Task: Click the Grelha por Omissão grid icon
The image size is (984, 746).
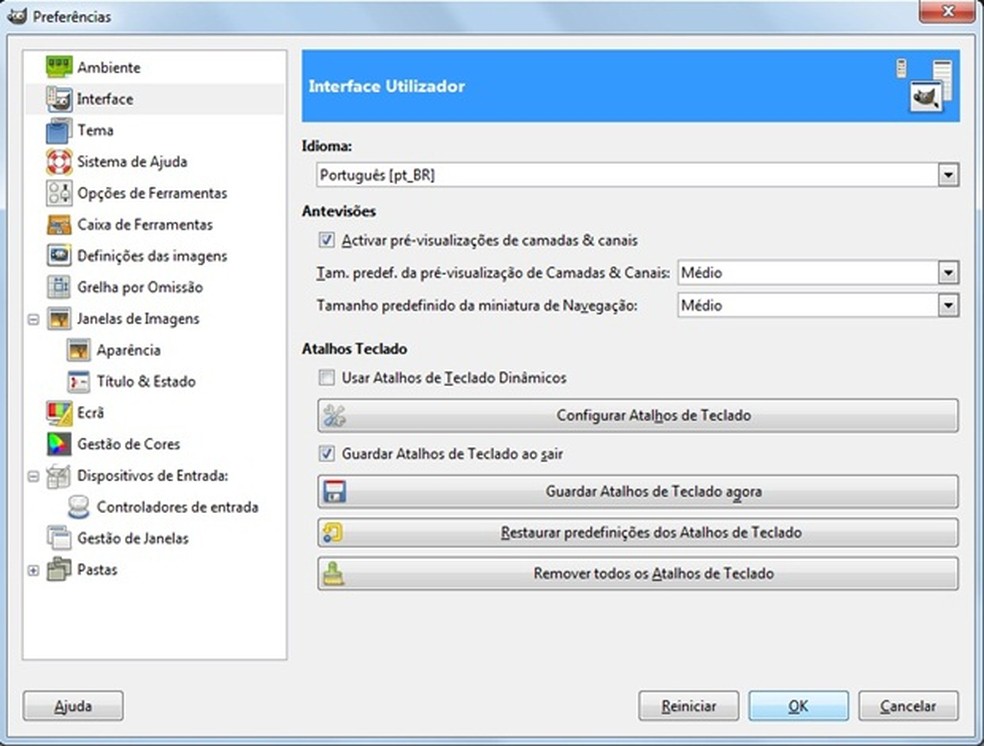Action: tap(59, 287)
